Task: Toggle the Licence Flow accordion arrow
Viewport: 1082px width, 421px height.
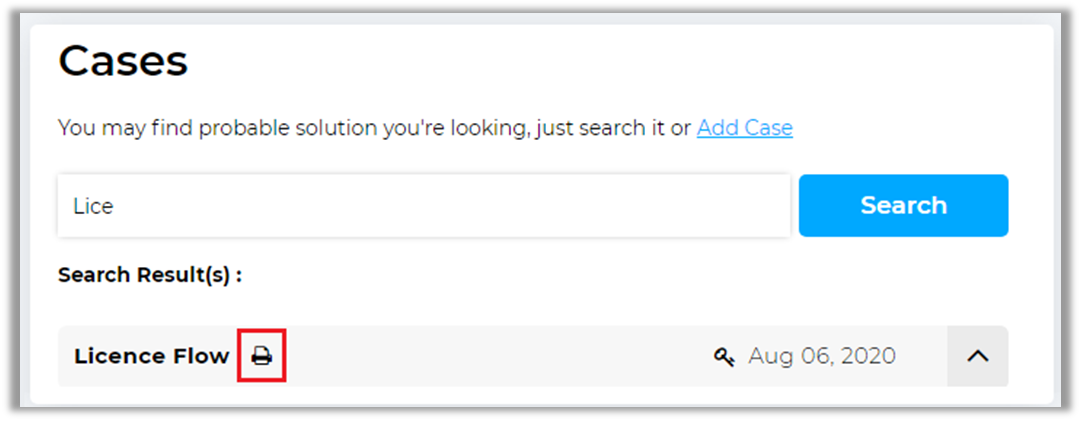Action: click(x=977, y=356)
